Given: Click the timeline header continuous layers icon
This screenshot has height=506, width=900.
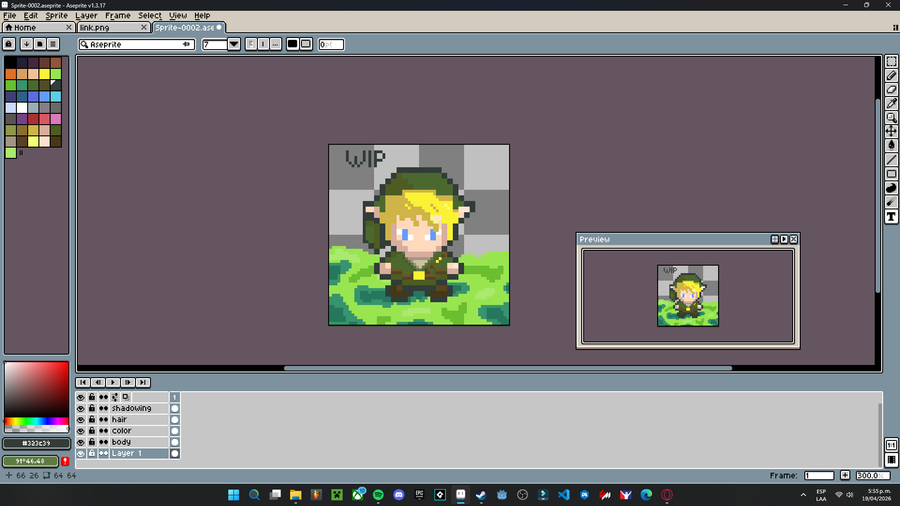Looking at the screenshot, I should [103, 397].
